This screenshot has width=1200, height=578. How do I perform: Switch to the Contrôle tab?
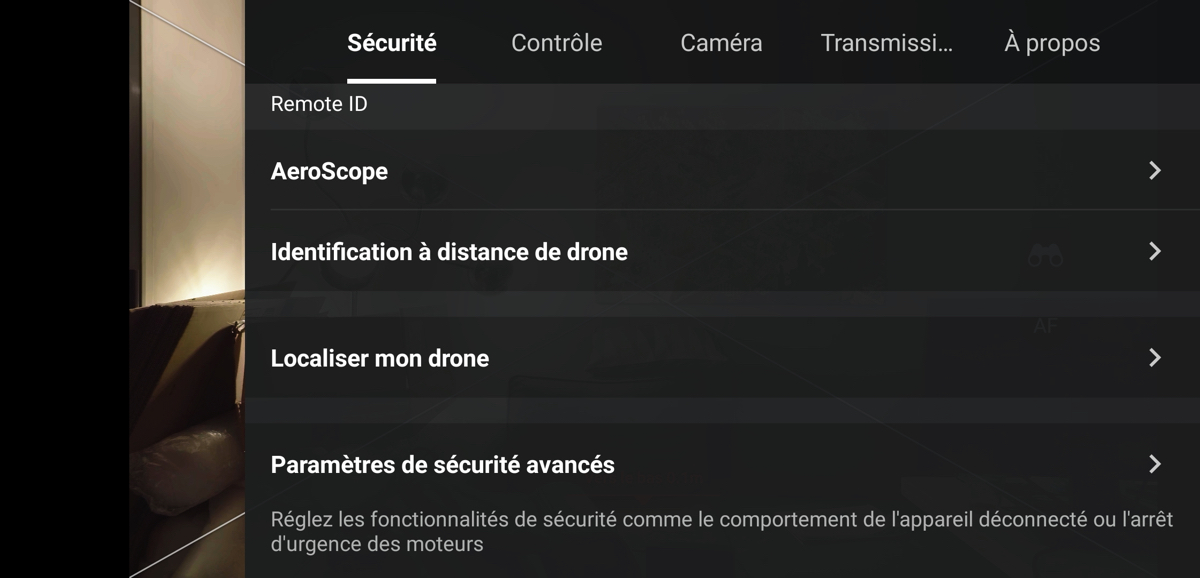coord(556,43)
